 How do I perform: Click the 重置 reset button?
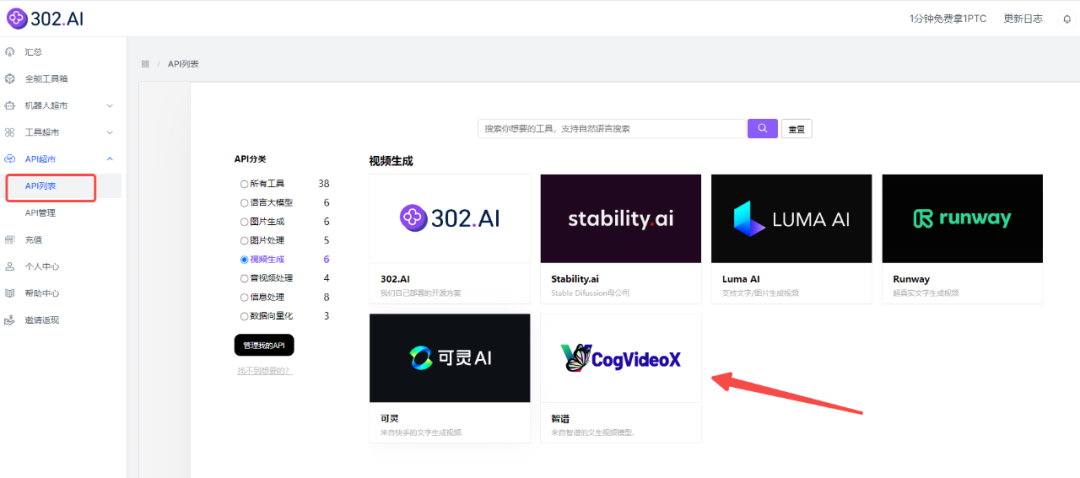pos(797,129)
